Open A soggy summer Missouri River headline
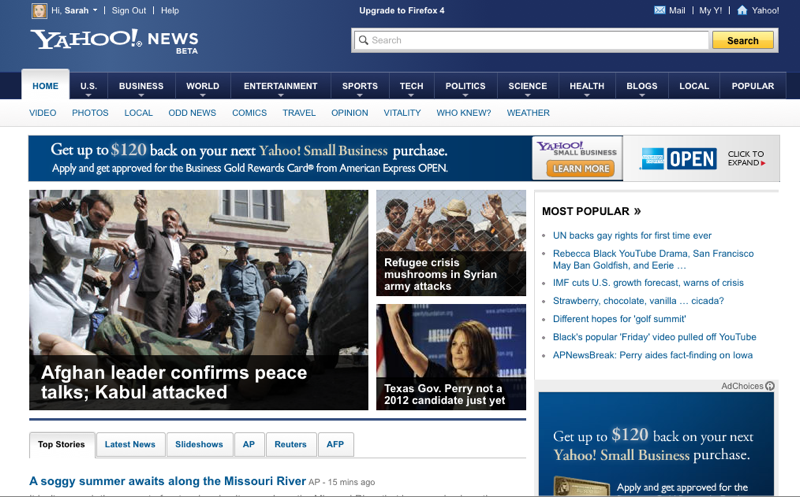 (167, 481)
